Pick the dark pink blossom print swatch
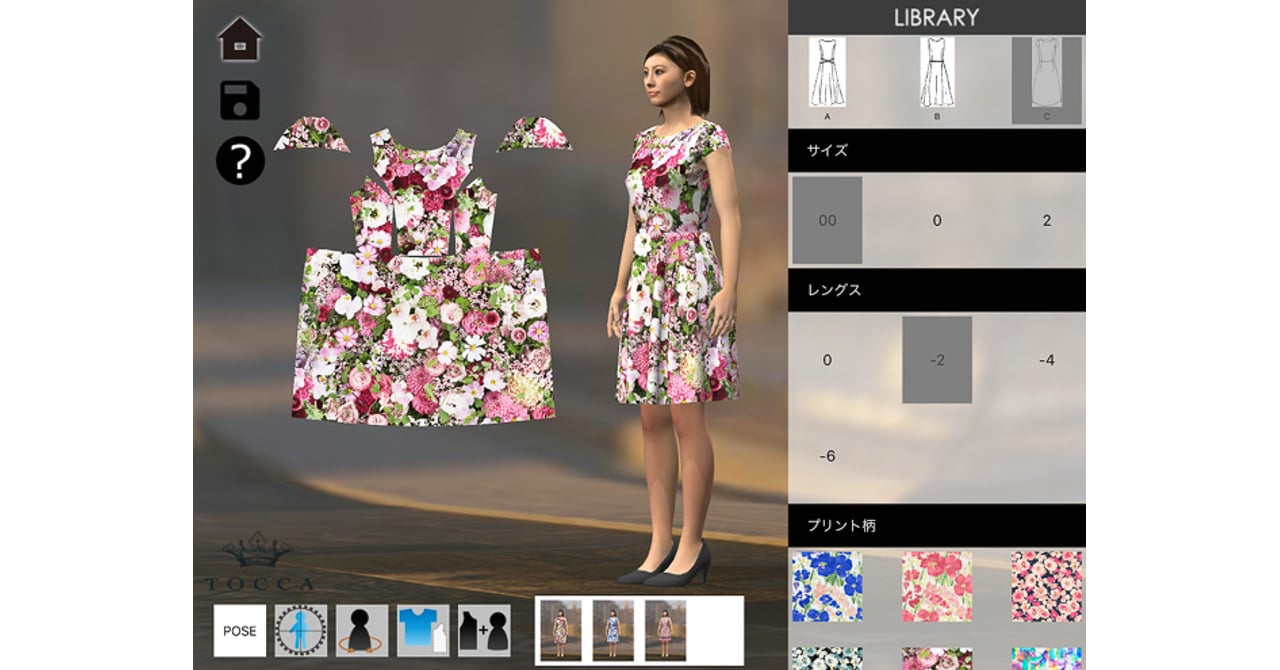This screenshot has height=670, width=1280. click(1047, 587)
